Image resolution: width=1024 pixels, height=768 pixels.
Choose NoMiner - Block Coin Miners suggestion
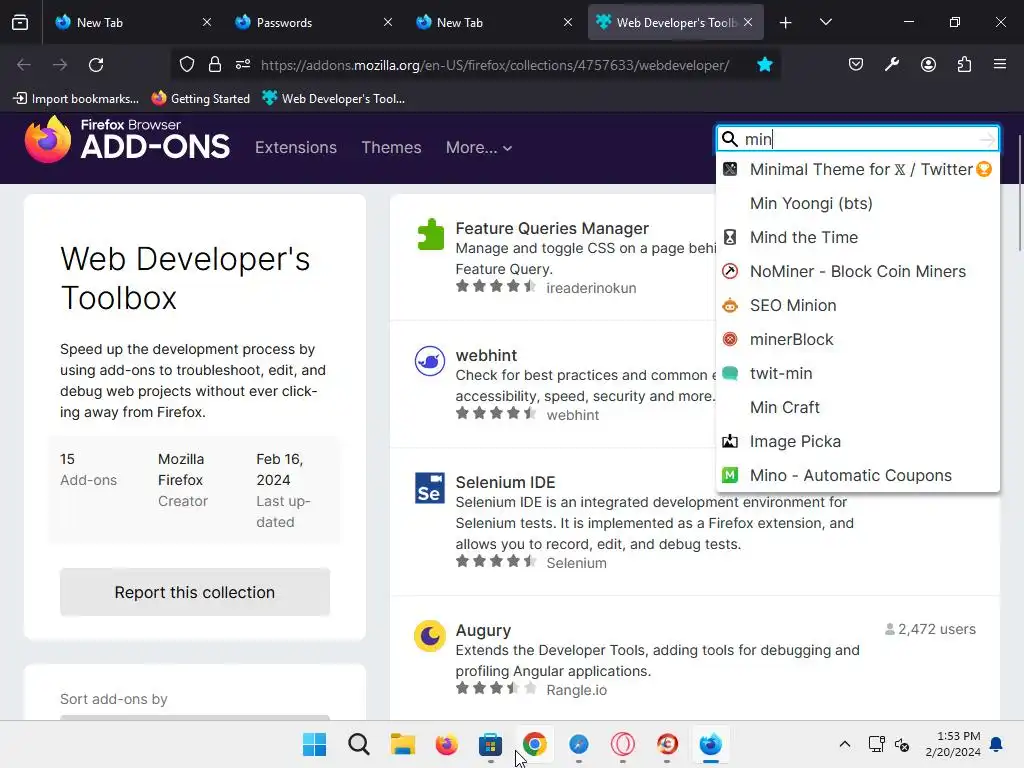857,271
